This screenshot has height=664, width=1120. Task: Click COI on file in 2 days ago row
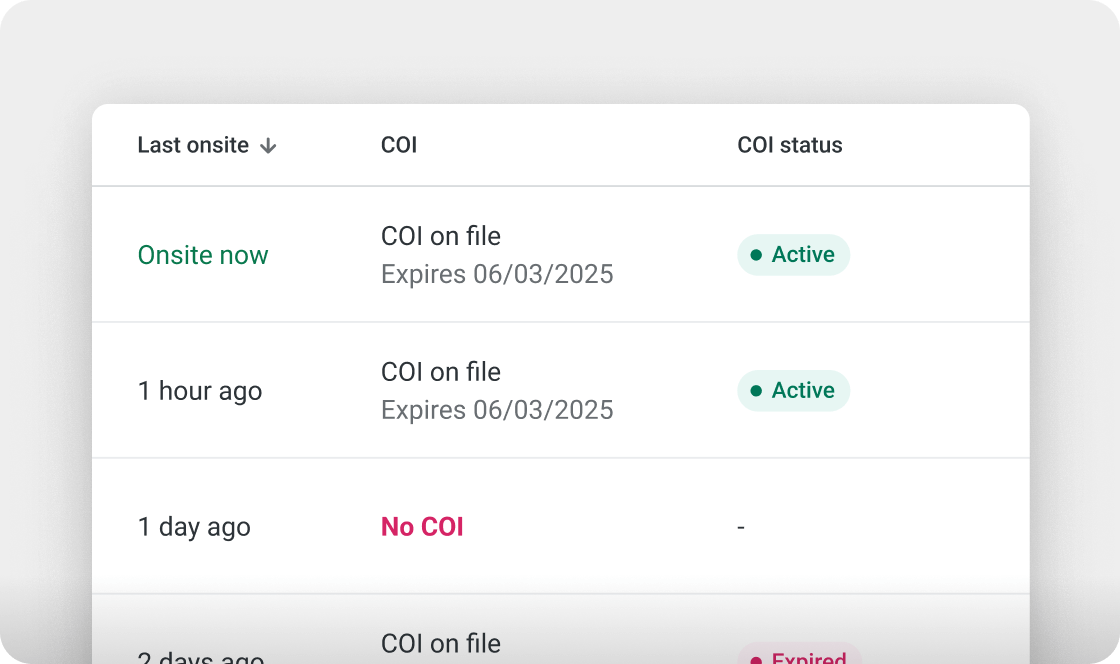pyautogui.click(x=441, y=644)
